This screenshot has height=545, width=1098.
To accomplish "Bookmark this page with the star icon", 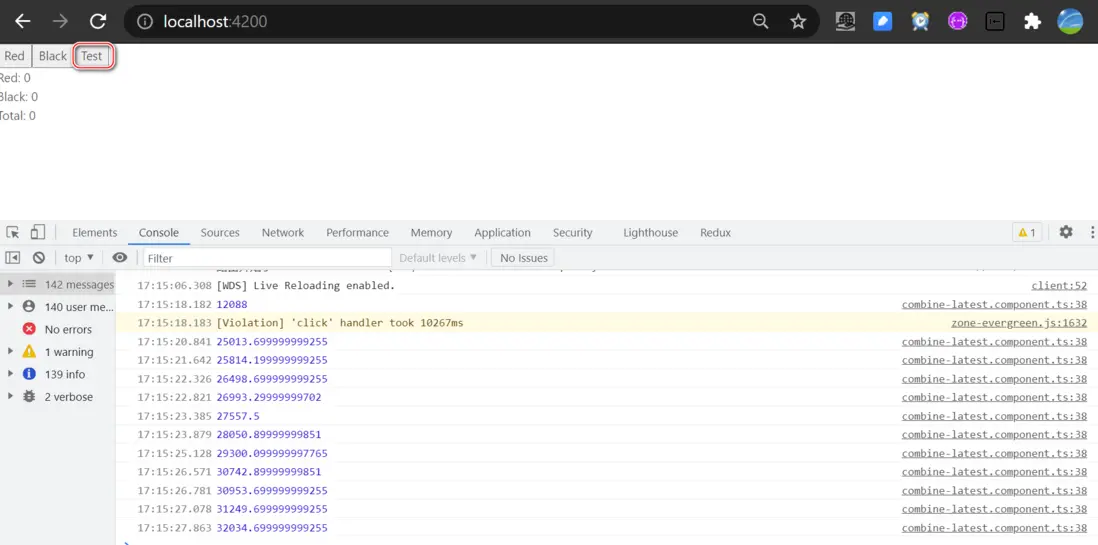I will (798, 21).
